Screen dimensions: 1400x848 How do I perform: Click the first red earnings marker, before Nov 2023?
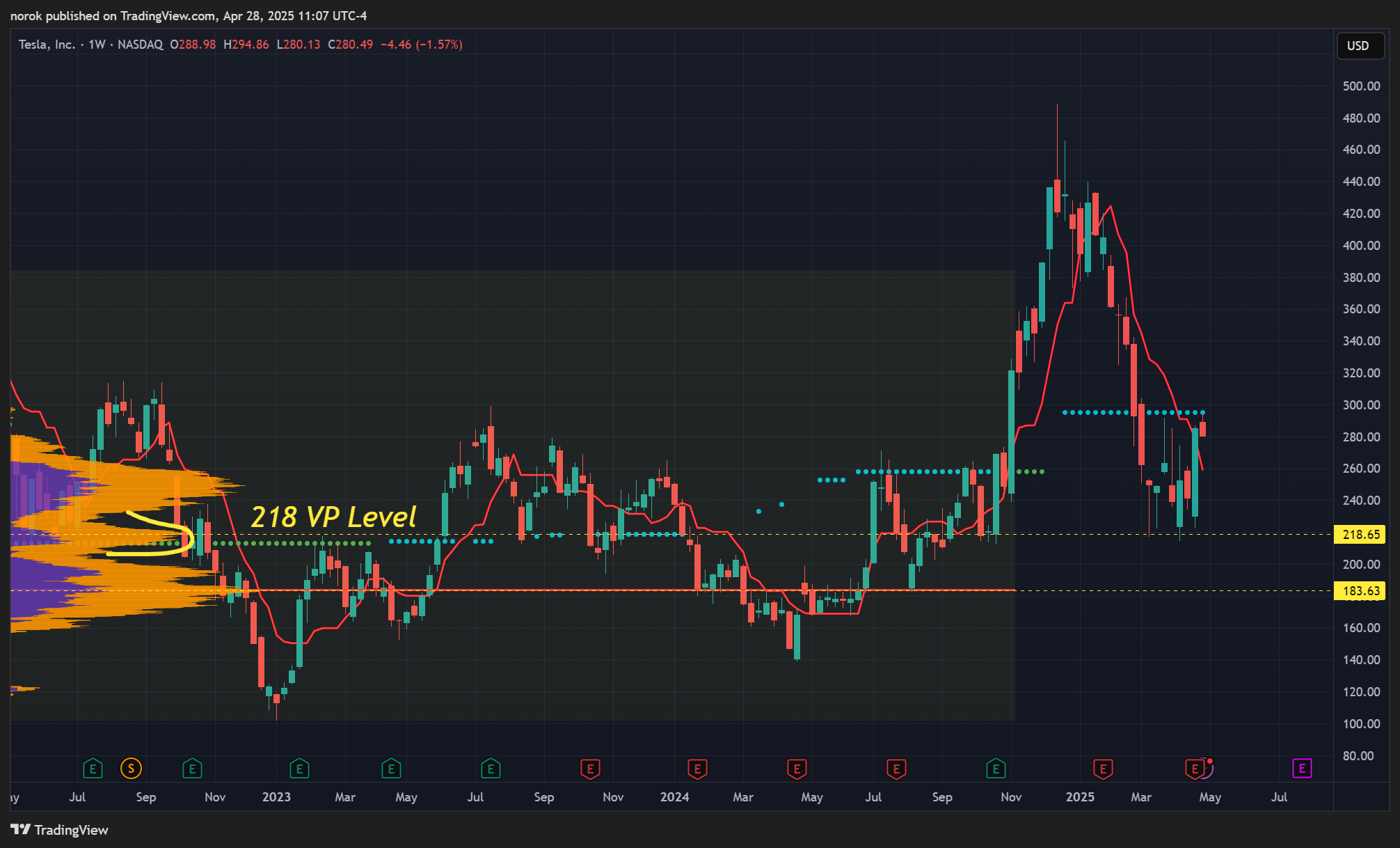coord(590,769)
